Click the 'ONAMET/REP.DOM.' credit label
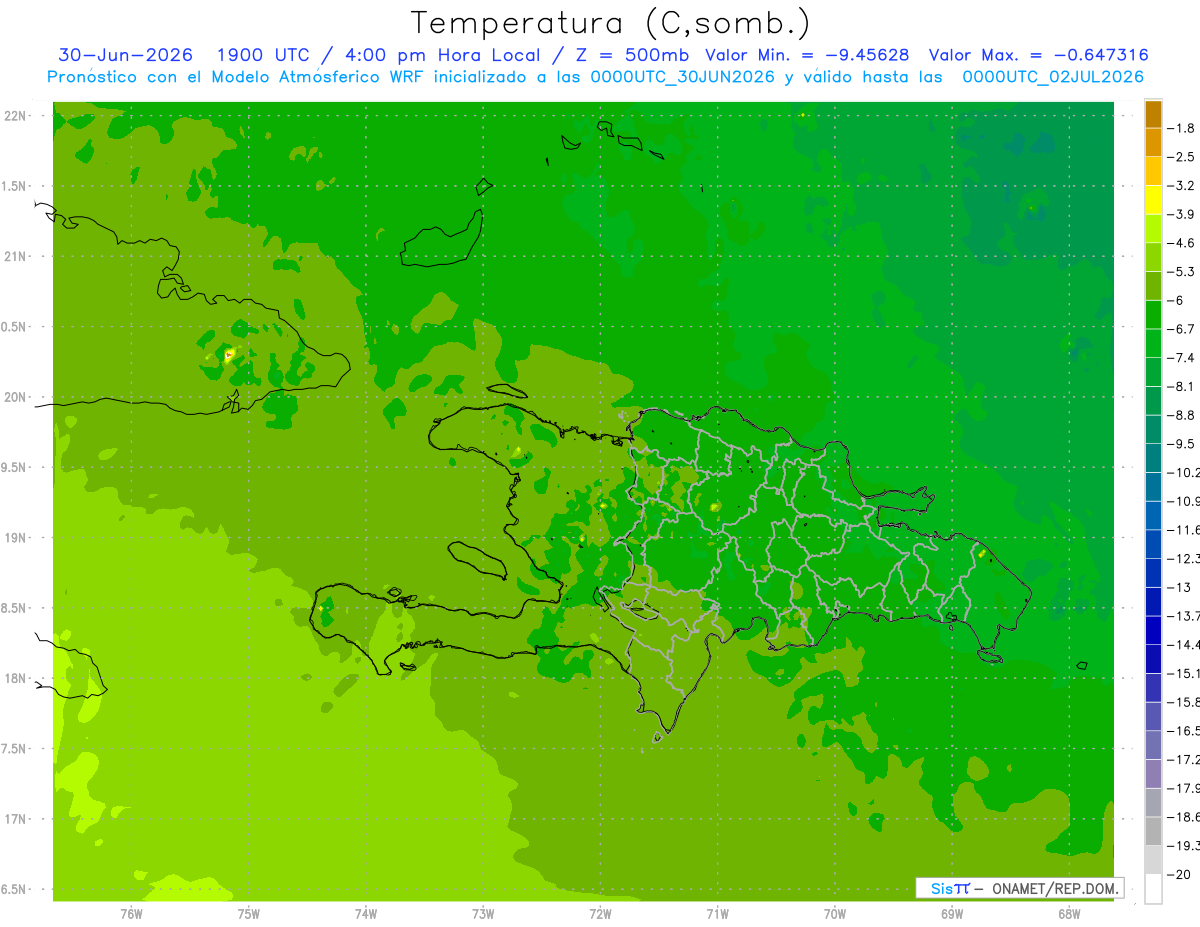Viewport: 1200px width, 927px height. coord(1055,888)
